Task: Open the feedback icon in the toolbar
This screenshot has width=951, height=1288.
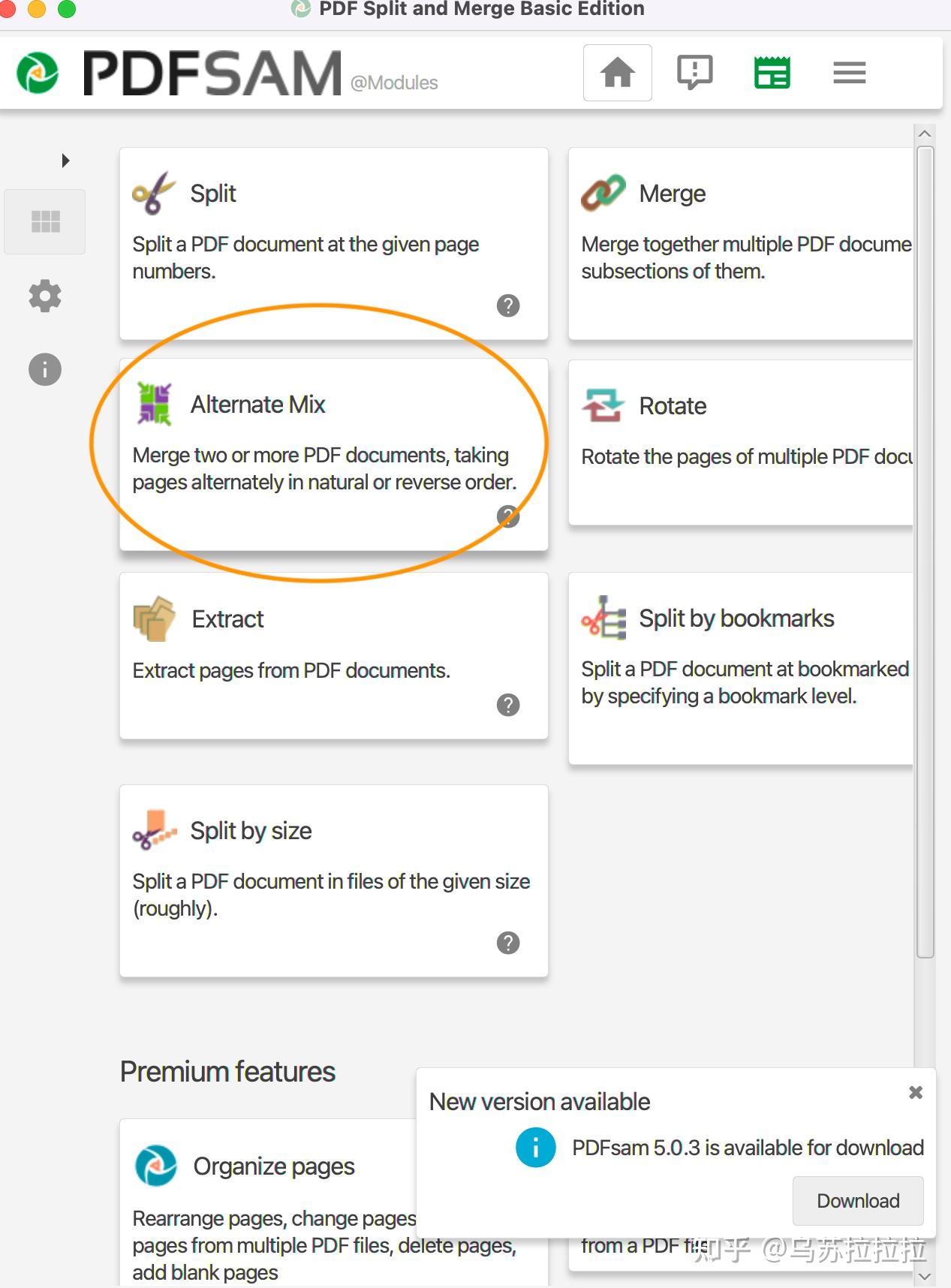Action: pyautogui.click(x=694, y=72)
